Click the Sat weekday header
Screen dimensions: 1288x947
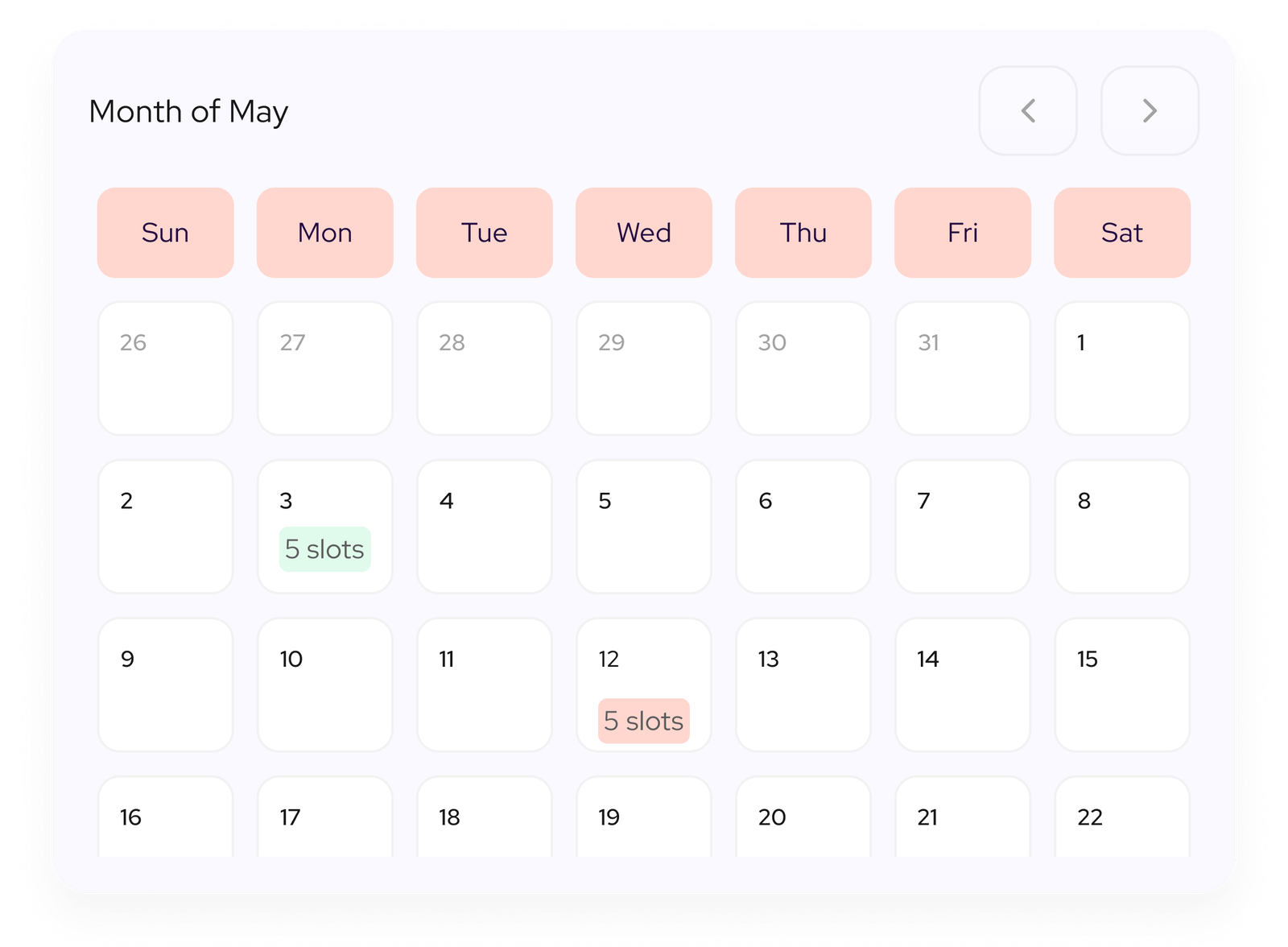pos(1121,233)
